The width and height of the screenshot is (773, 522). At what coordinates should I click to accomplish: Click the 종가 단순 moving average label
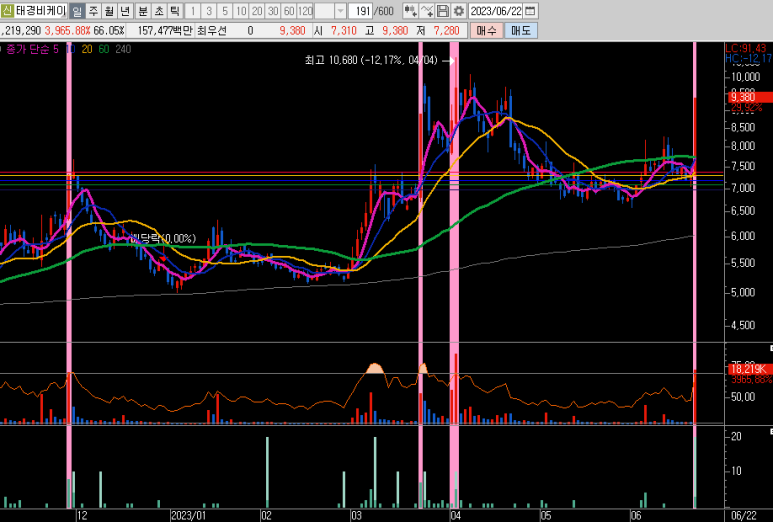point(28,49)
